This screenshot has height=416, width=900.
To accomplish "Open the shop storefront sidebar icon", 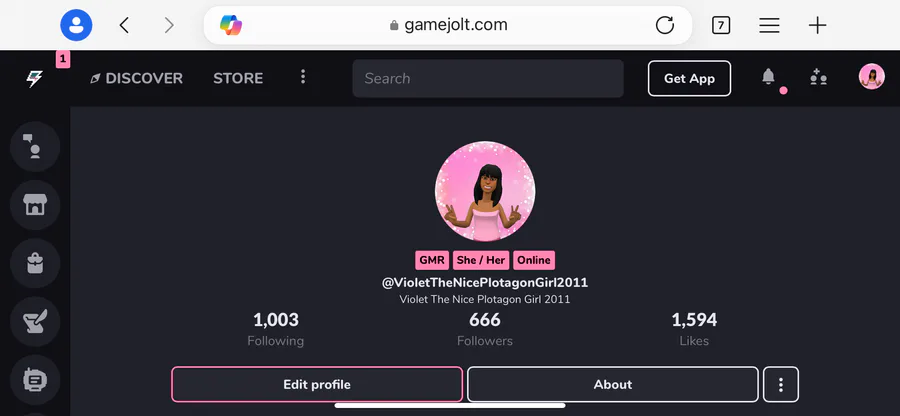I will pyautogui.click(x=35, y=205).
